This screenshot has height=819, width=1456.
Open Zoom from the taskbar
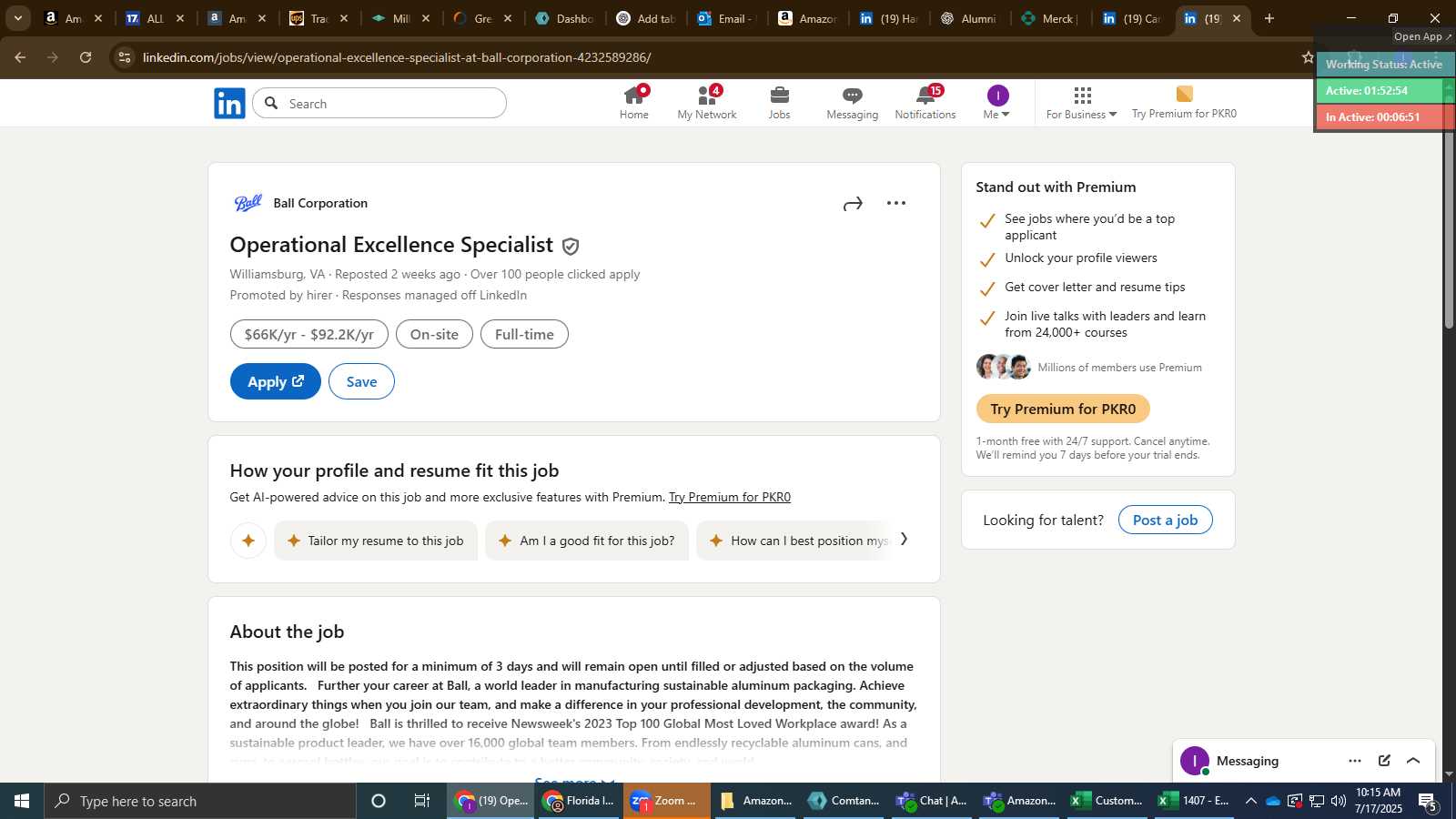coord(667,801)
